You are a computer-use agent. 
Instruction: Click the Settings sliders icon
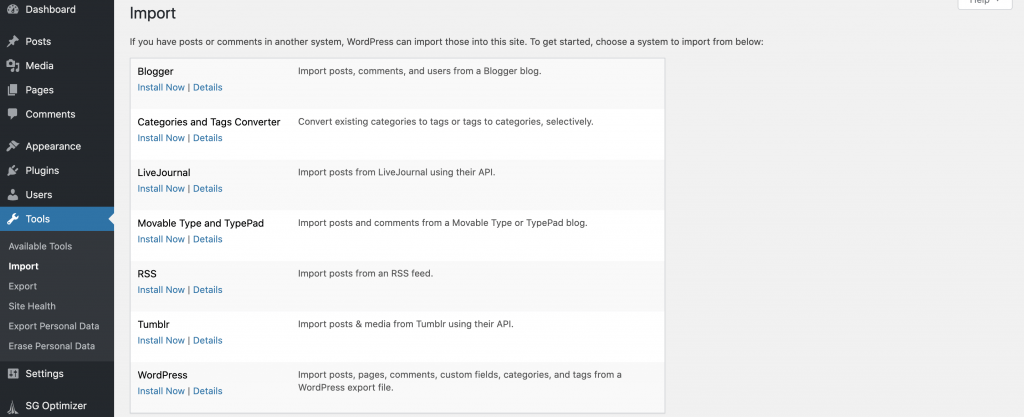12,373
